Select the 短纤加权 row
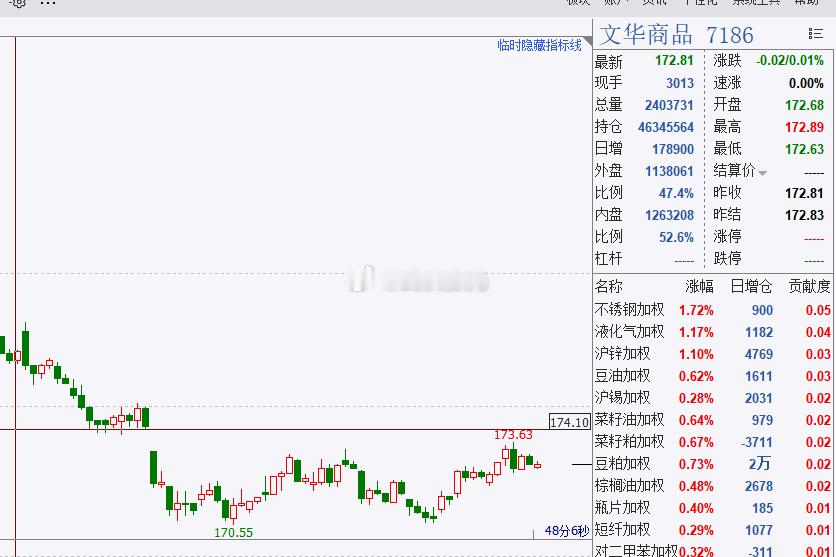 point(713,530)
